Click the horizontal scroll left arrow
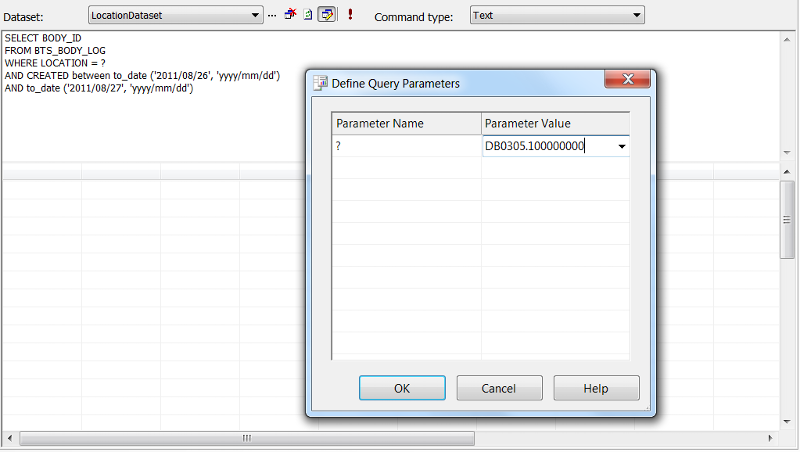Viewport: 800px width, 452px height. 10,438
